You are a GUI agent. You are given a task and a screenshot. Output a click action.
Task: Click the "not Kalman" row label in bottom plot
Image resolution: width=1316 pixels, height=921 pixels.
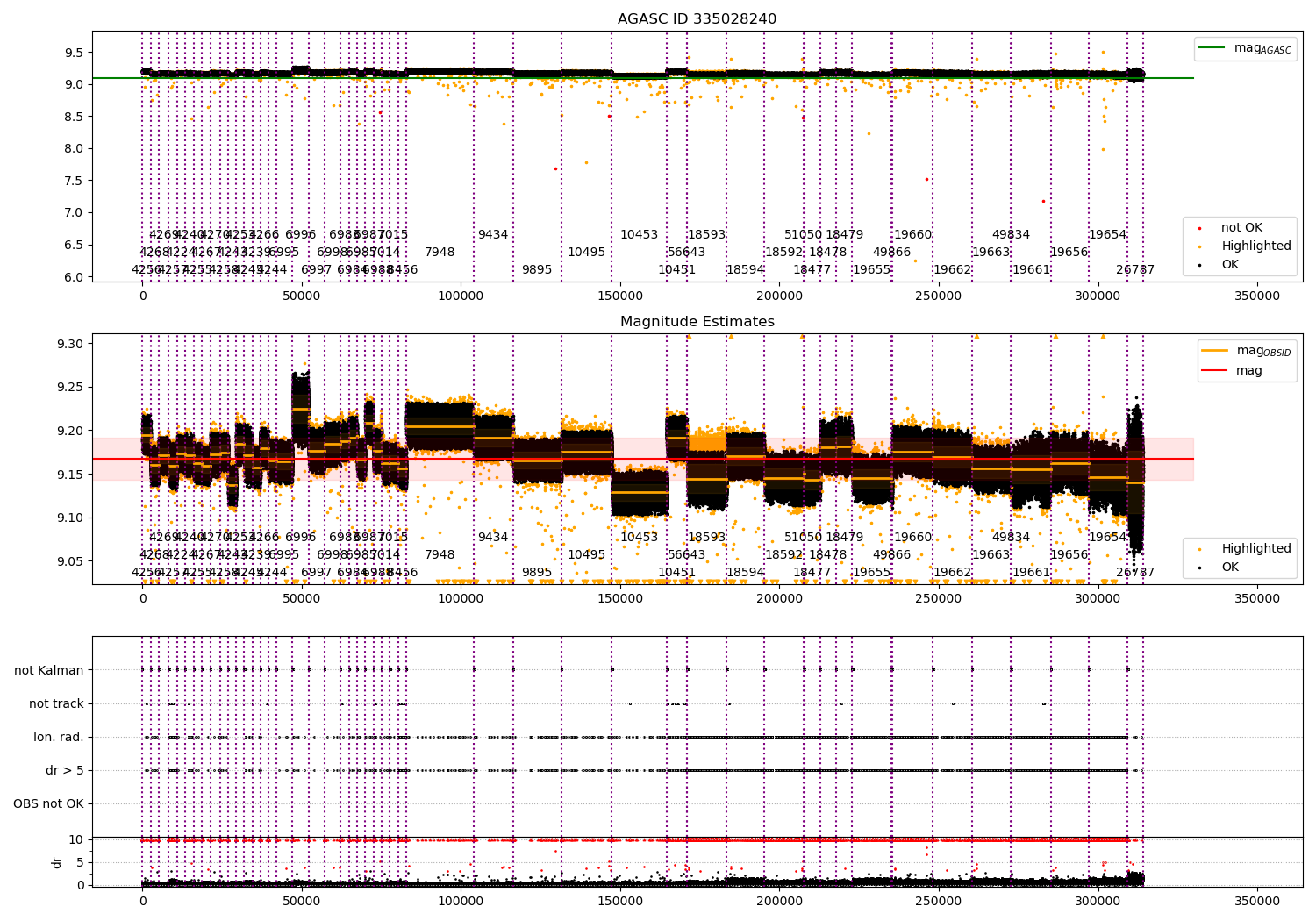[x=49, y=671]
